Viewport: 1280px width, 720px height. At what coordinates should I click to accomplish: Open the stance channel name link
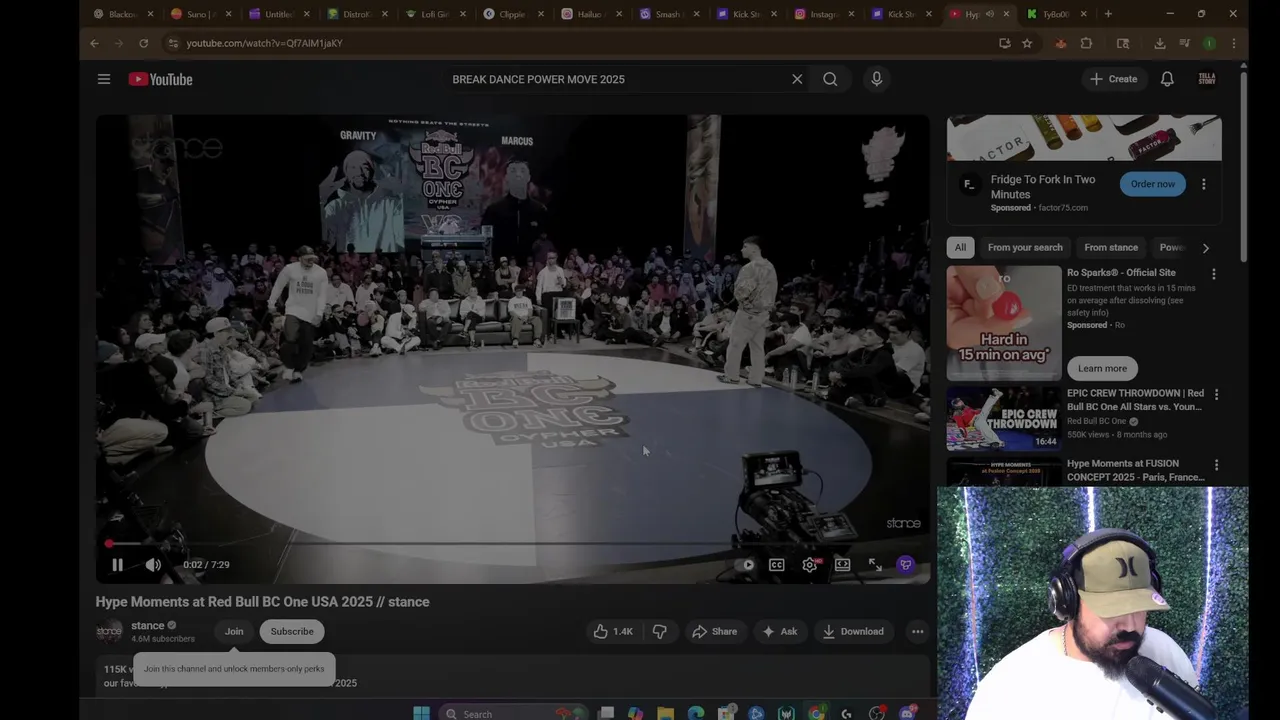tap(147, 625)
